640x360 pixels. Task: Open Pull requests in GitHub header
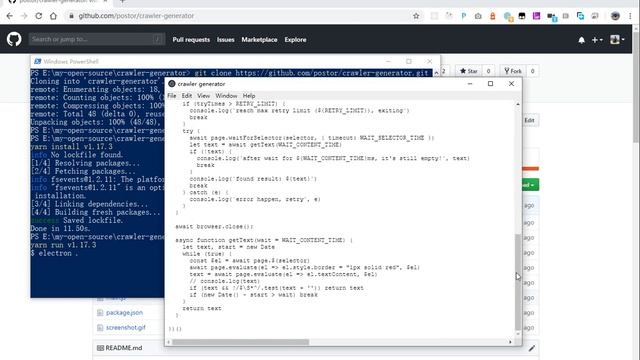click(191, 40)
